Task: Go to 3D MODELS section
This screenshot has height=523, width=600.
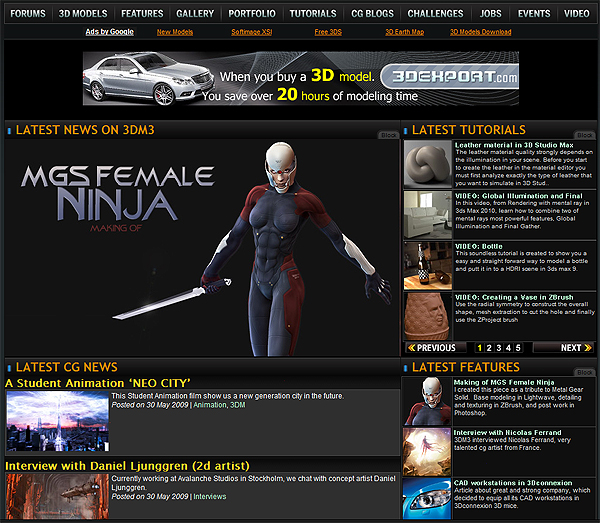Action: coord(83,14)
